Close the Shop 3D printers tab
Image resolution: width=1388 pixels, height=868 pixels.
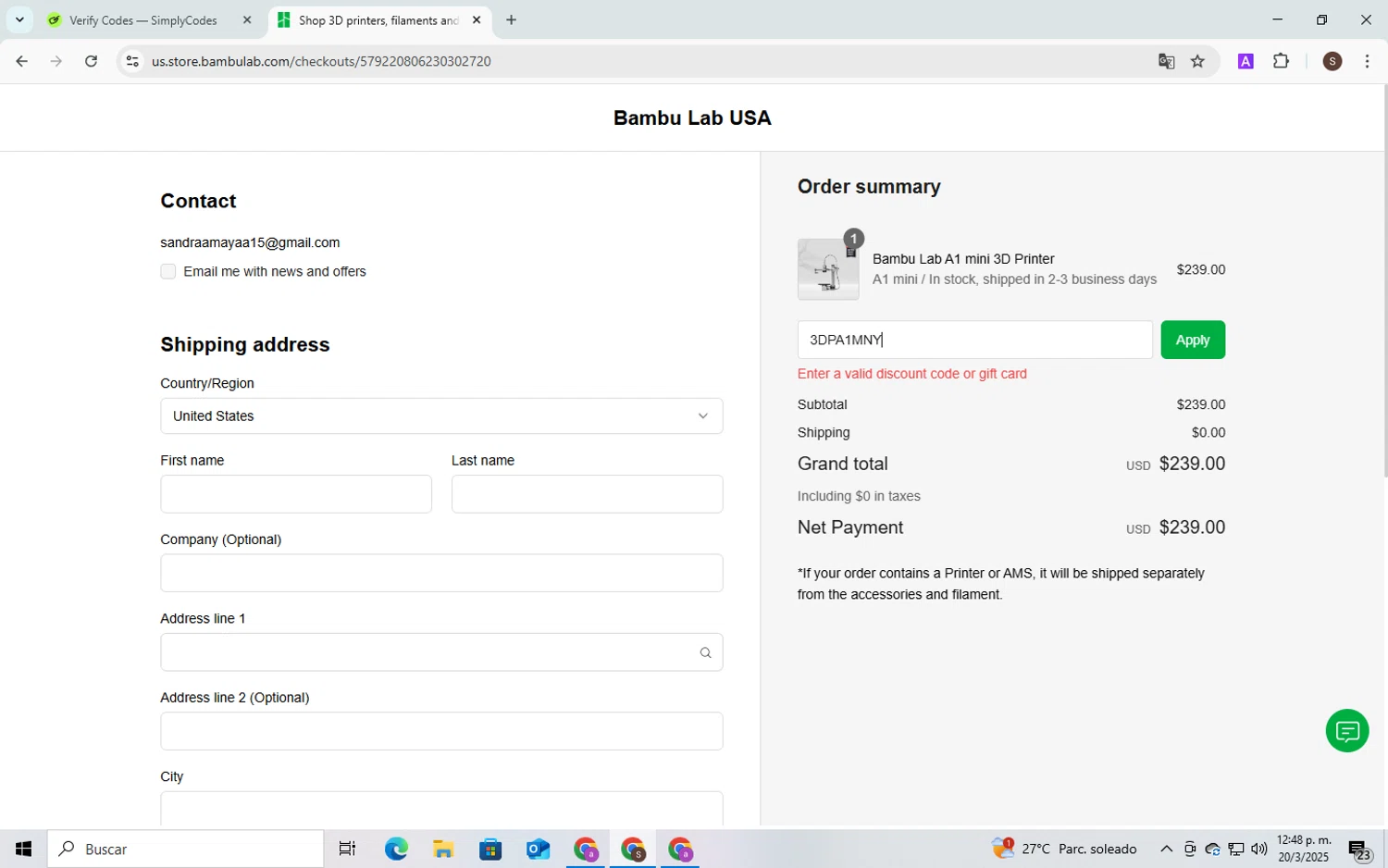[x=477, y=19]
